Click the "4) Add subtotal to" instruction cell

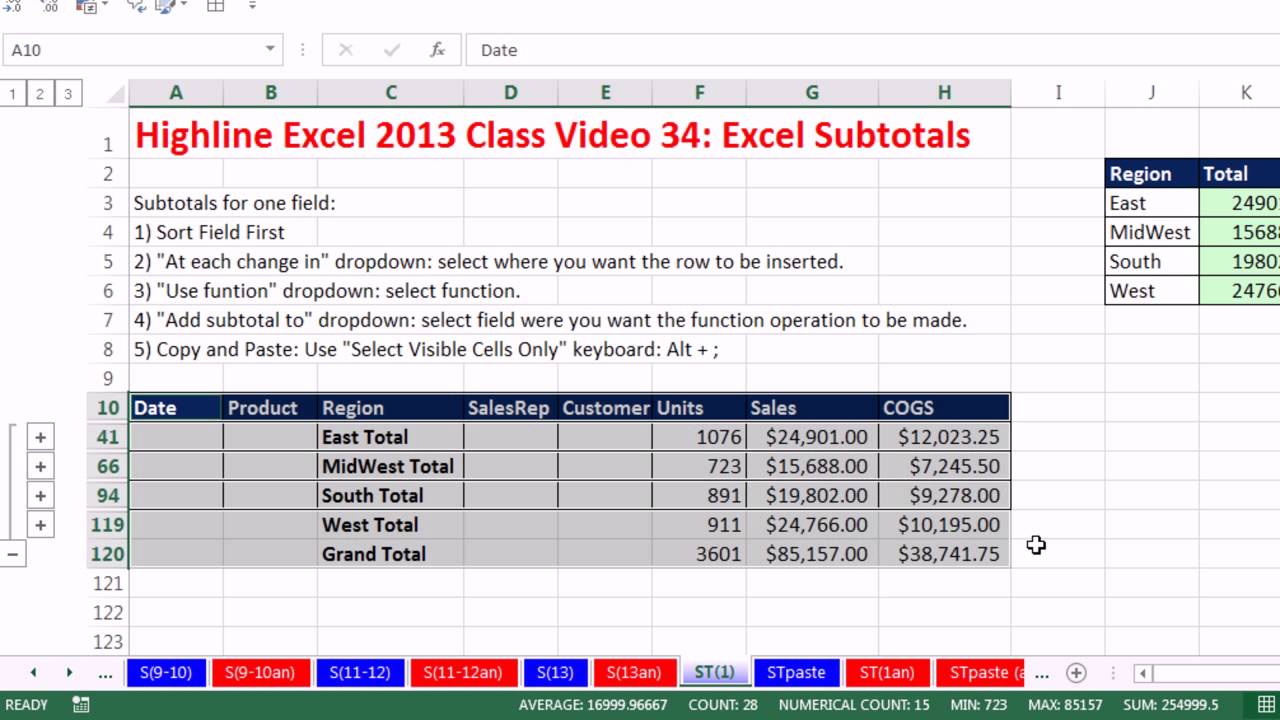click(x=550, y=320)
